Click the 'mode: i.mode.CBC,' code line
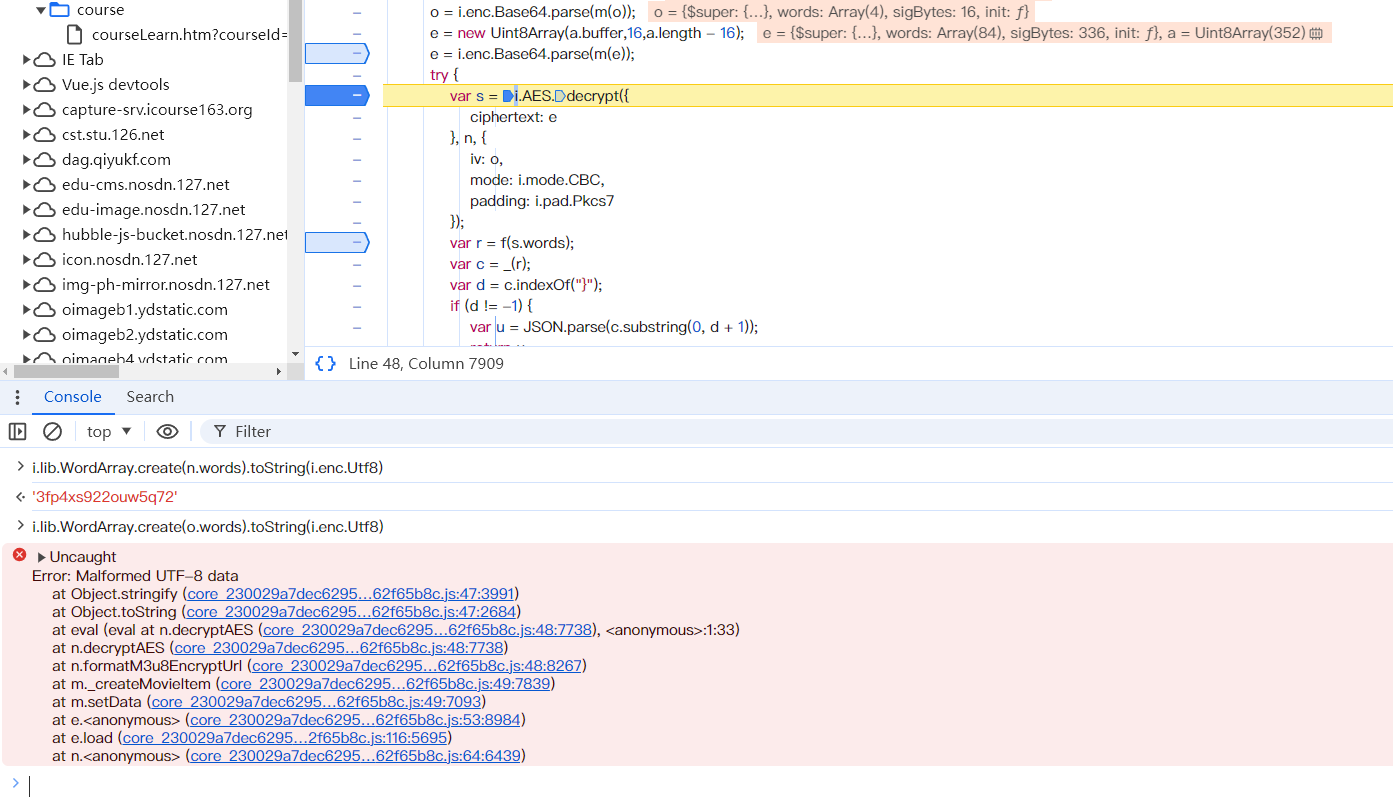 537,180
